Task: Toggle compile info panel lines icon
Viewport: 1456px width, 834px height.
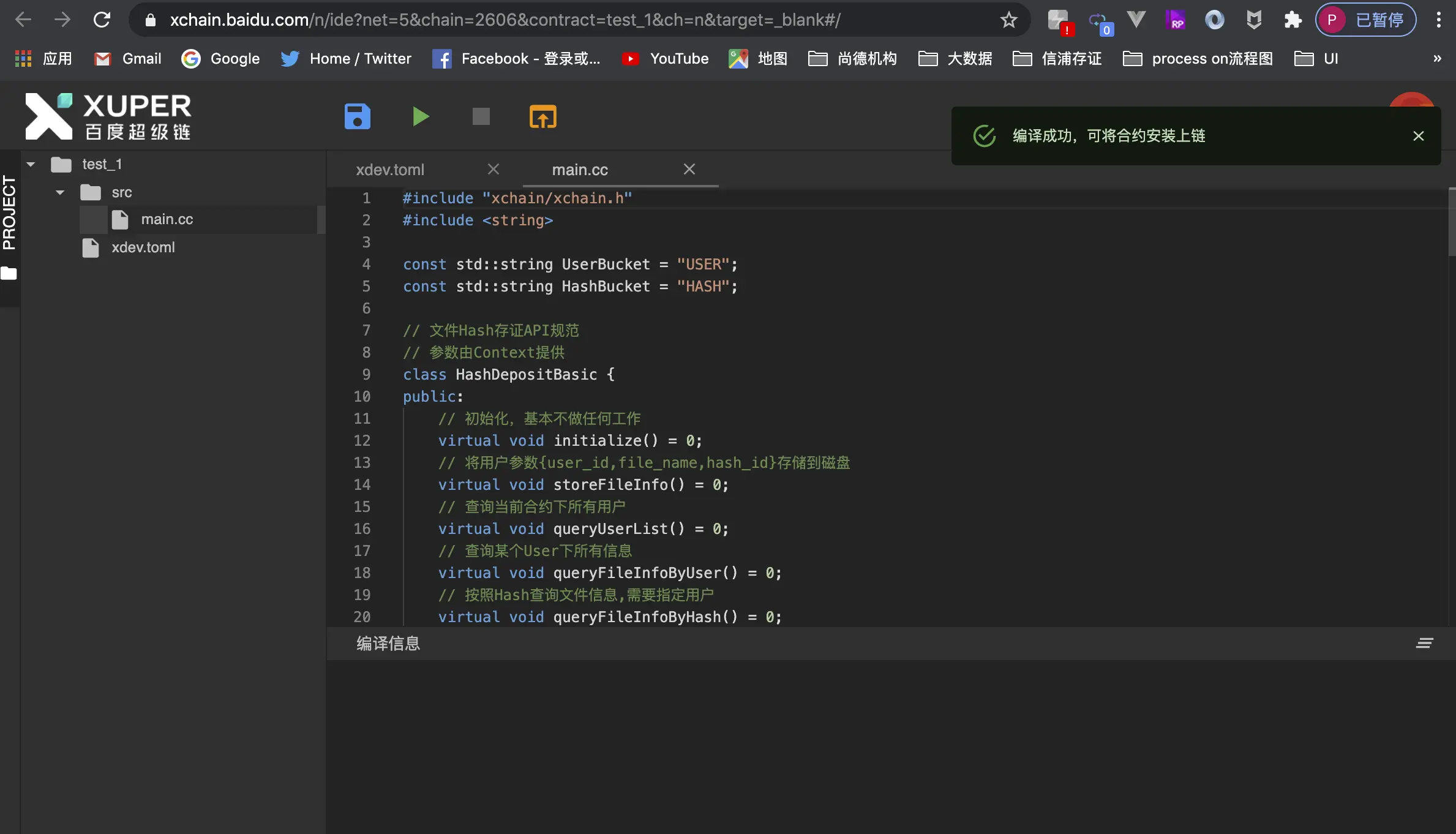Action: pyautogui.click(x=1424, y=643)
